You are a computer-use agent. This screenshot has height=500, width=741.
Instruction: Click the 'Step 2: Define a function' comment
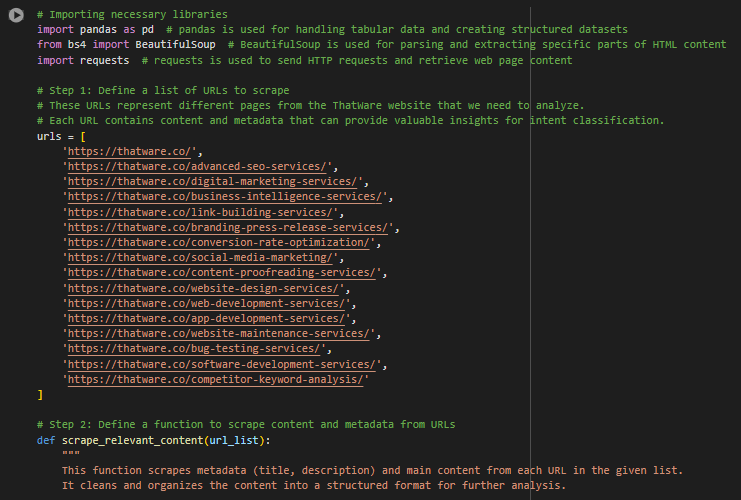click(246, 424)
